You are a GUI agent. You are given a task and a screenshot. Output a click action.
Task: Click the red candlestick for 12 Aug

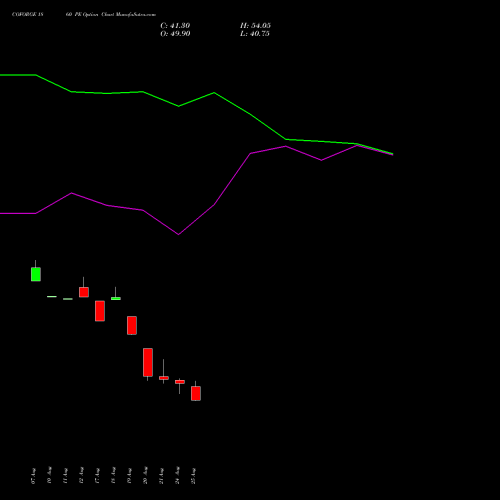pos(84,292)
